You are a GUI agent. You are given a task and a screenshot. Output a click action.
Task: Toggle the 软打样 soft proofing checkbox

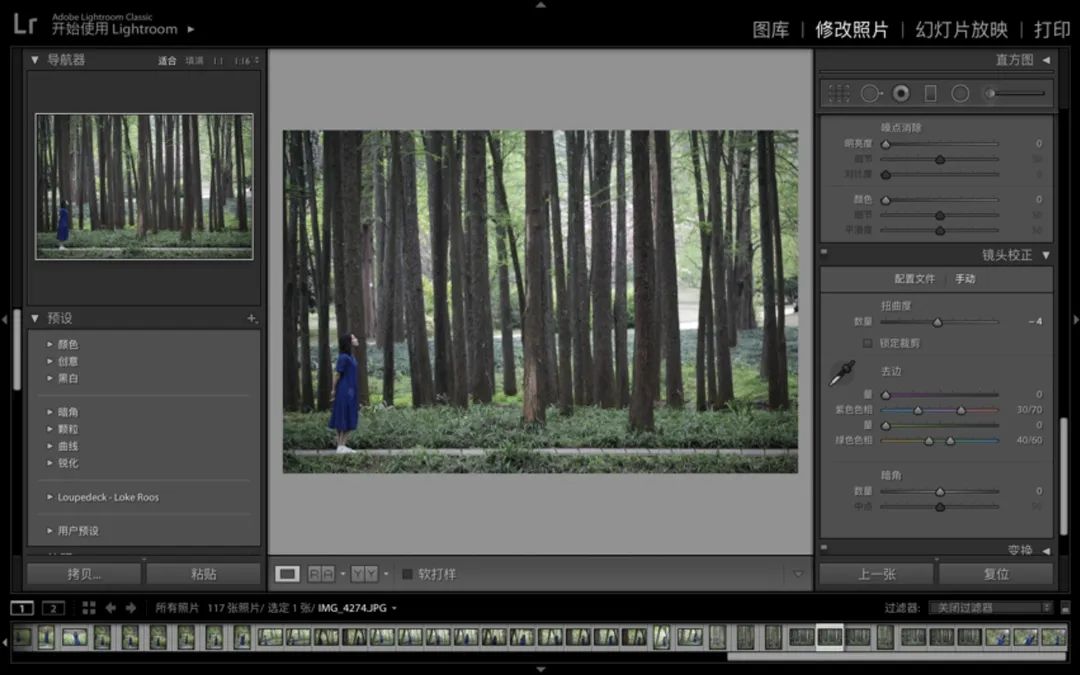click(x=407, y=574)
